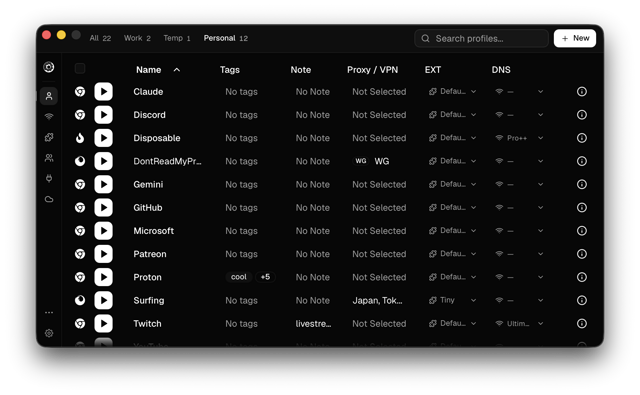This screenshot has height=395, width=640.
Task: Start the Disposable profile
Action: click(x=104, y=138)
